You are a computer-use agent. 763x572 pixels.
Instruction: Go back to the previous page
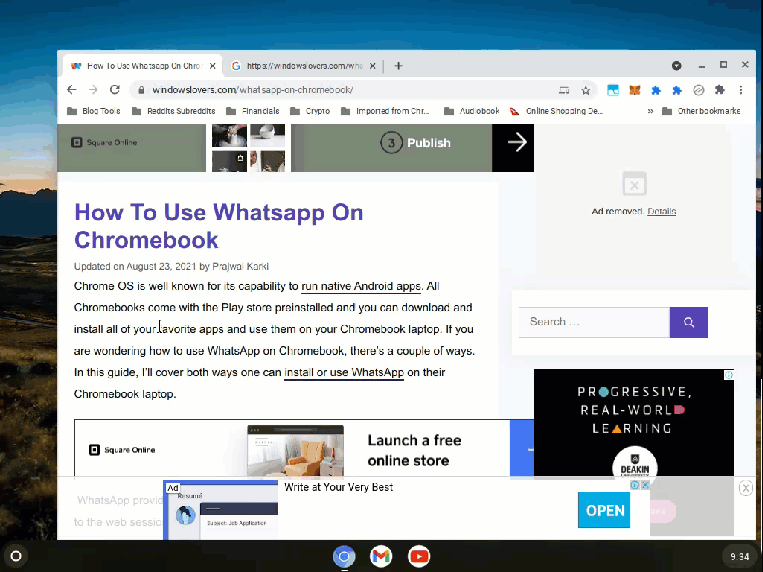[x=72, y=90]
